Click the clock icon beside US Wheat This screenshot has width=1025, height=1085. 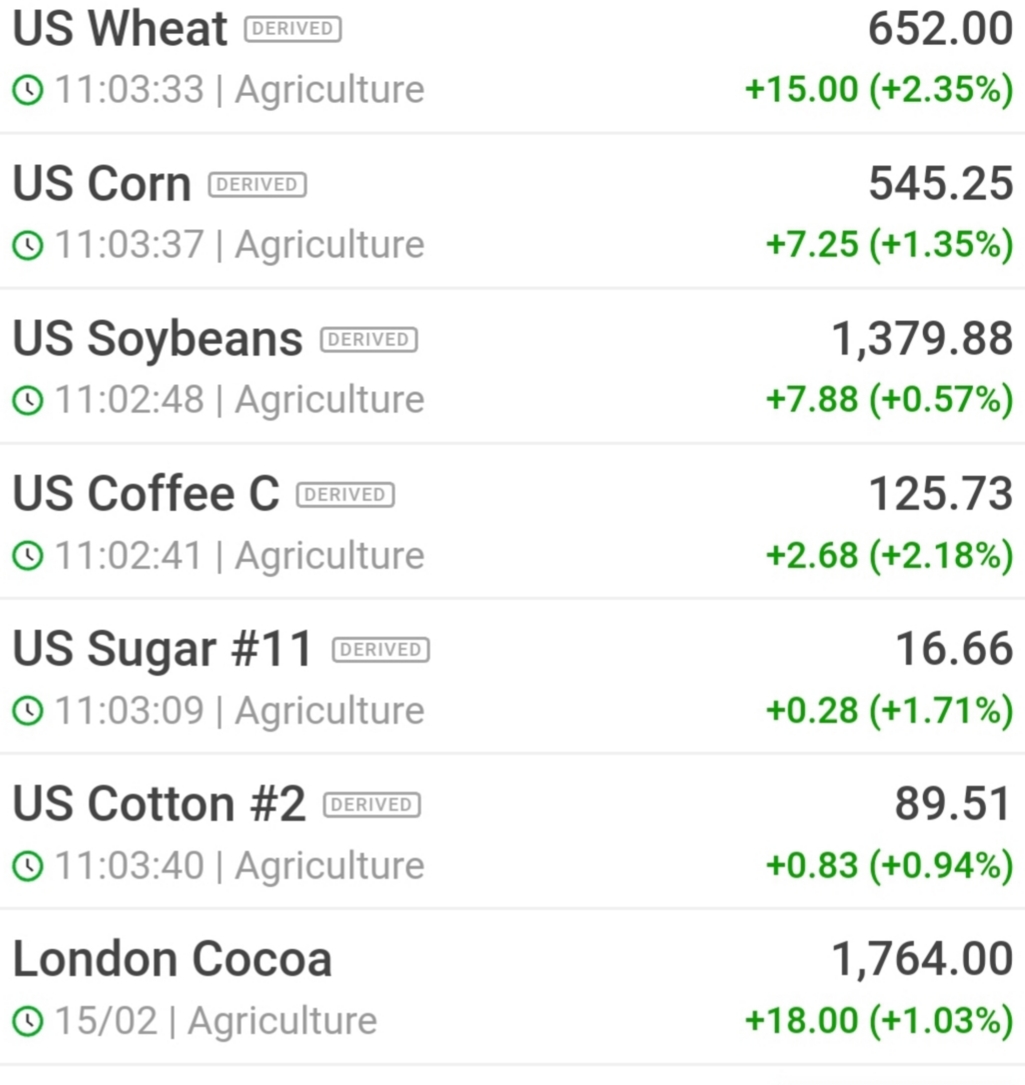[28, 90]
